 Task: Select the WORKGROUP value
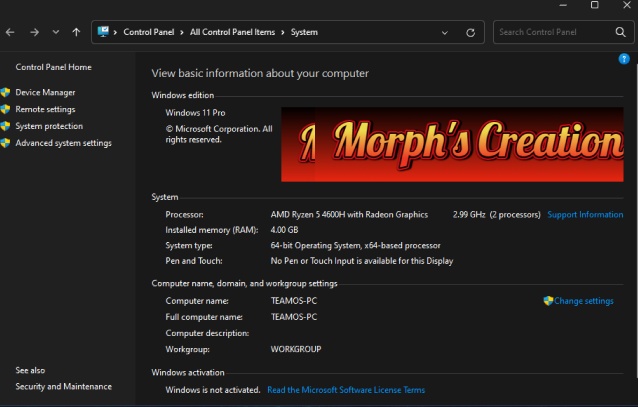pos(296,349)
